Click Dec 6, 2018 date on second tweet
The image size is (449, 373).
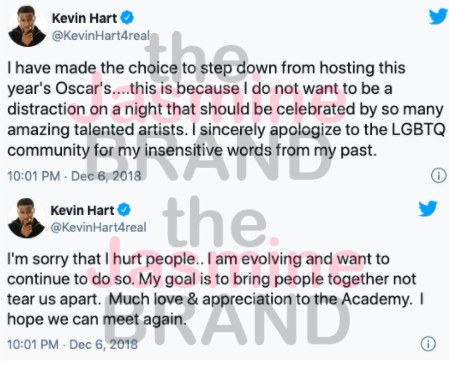[x=103, y=344]
